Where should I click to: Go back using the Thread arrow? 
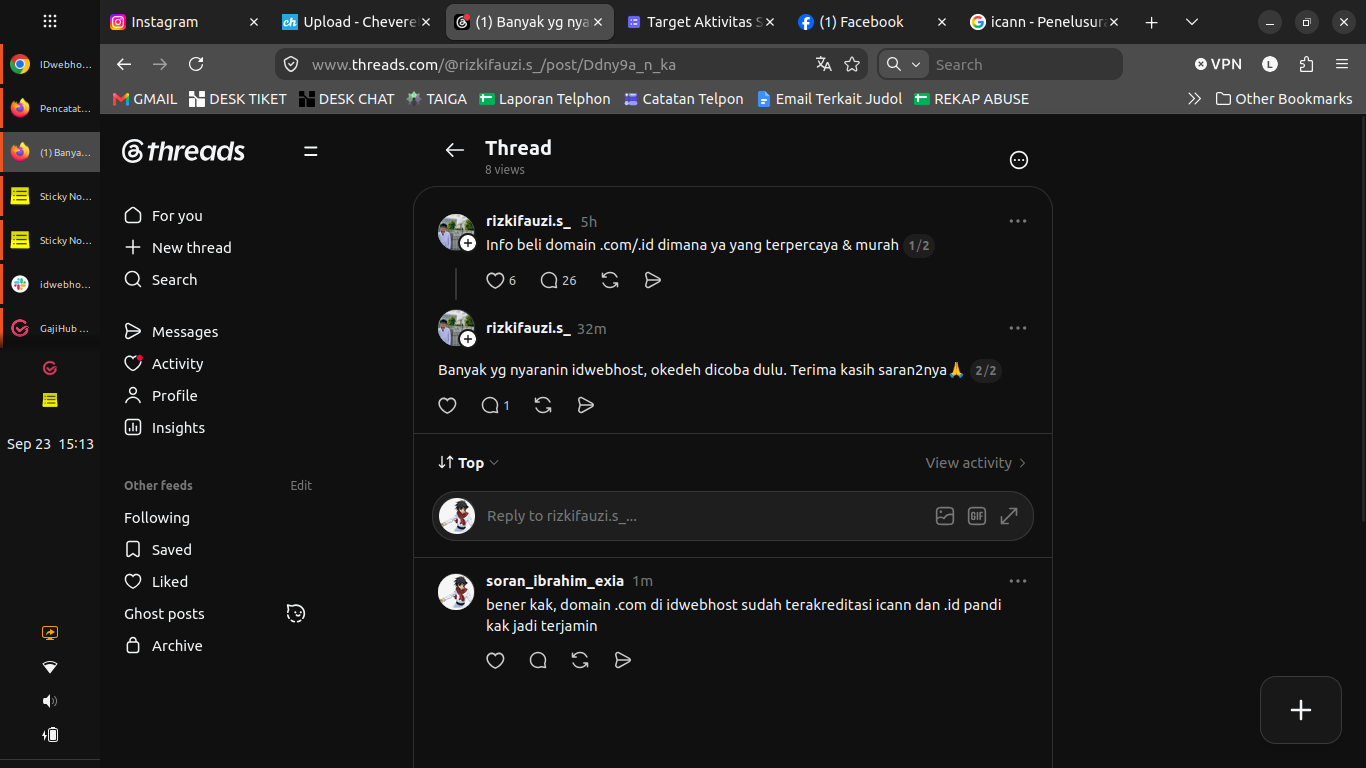(x=455, y=150)
